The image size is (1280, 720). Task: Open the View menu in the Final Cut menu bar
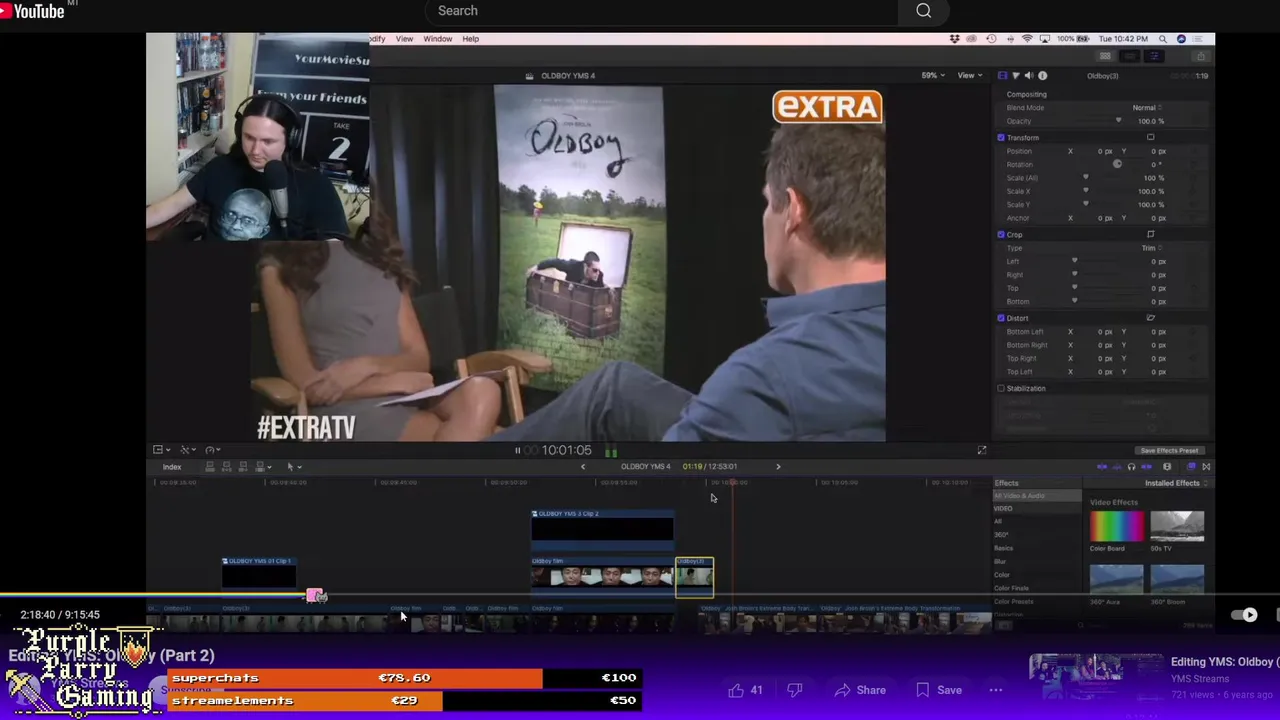point(404,39)
